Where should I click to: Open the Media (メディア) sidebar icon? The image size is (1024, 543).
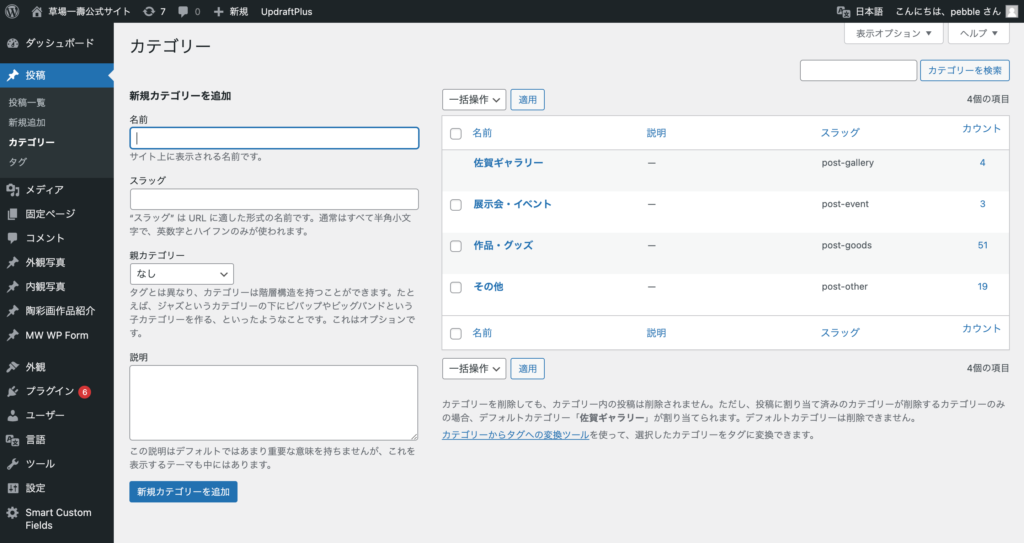point(12,190)
